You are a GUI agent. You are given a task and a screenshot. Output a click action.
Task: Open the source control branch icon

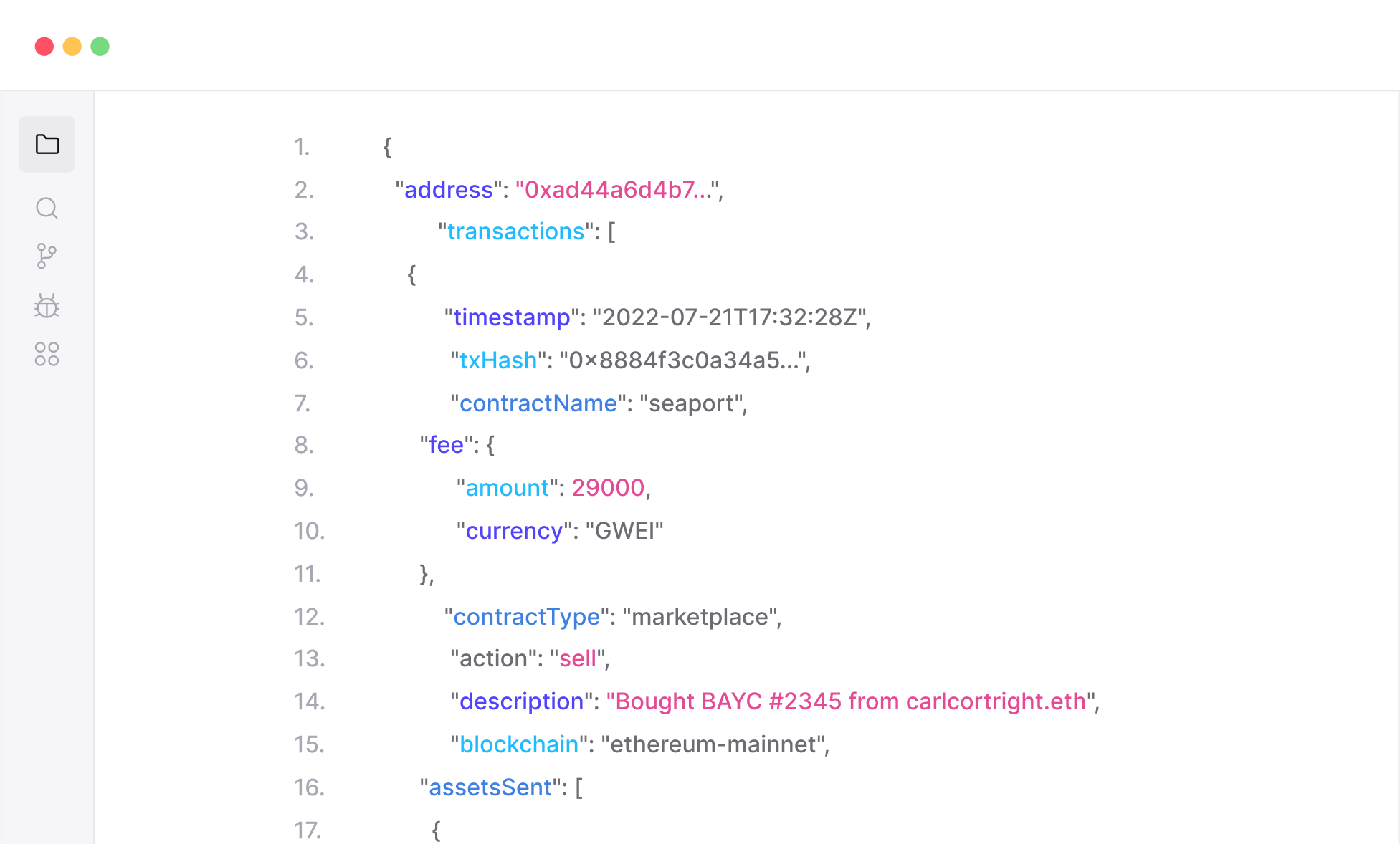click(x=47, y=256)
